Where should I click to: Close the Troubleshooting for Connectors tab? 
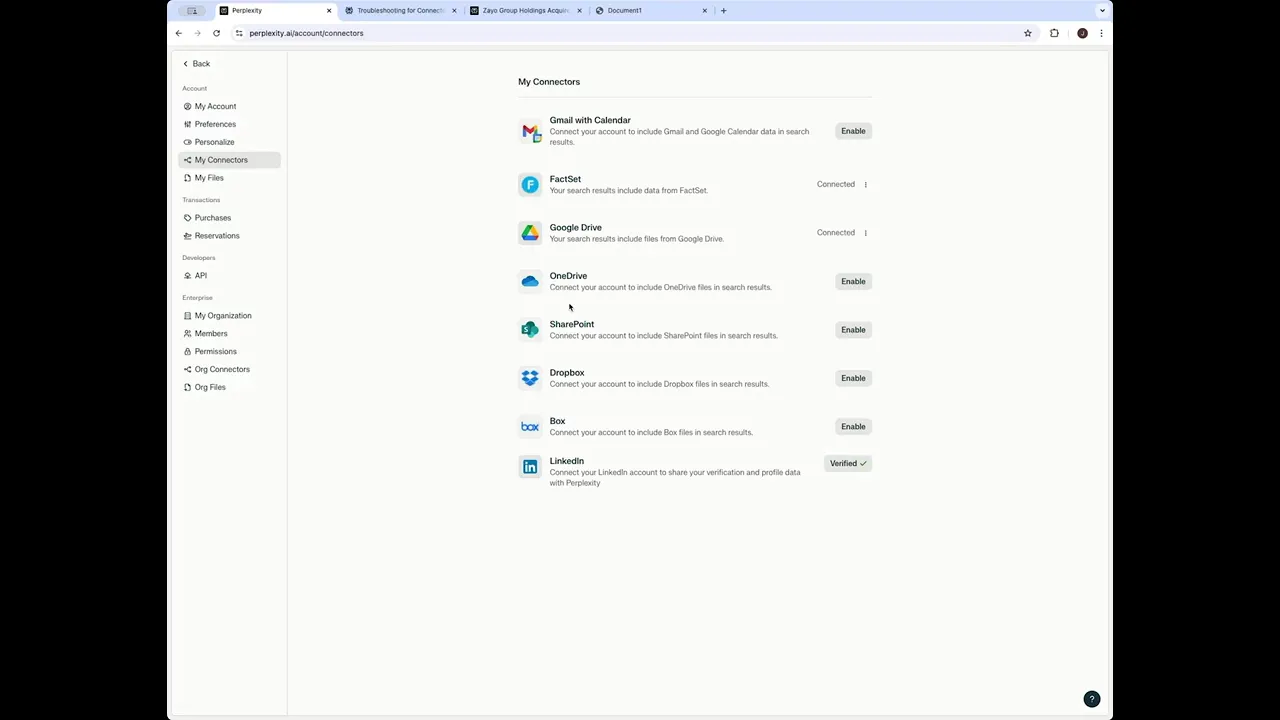(x=454, y=10)
